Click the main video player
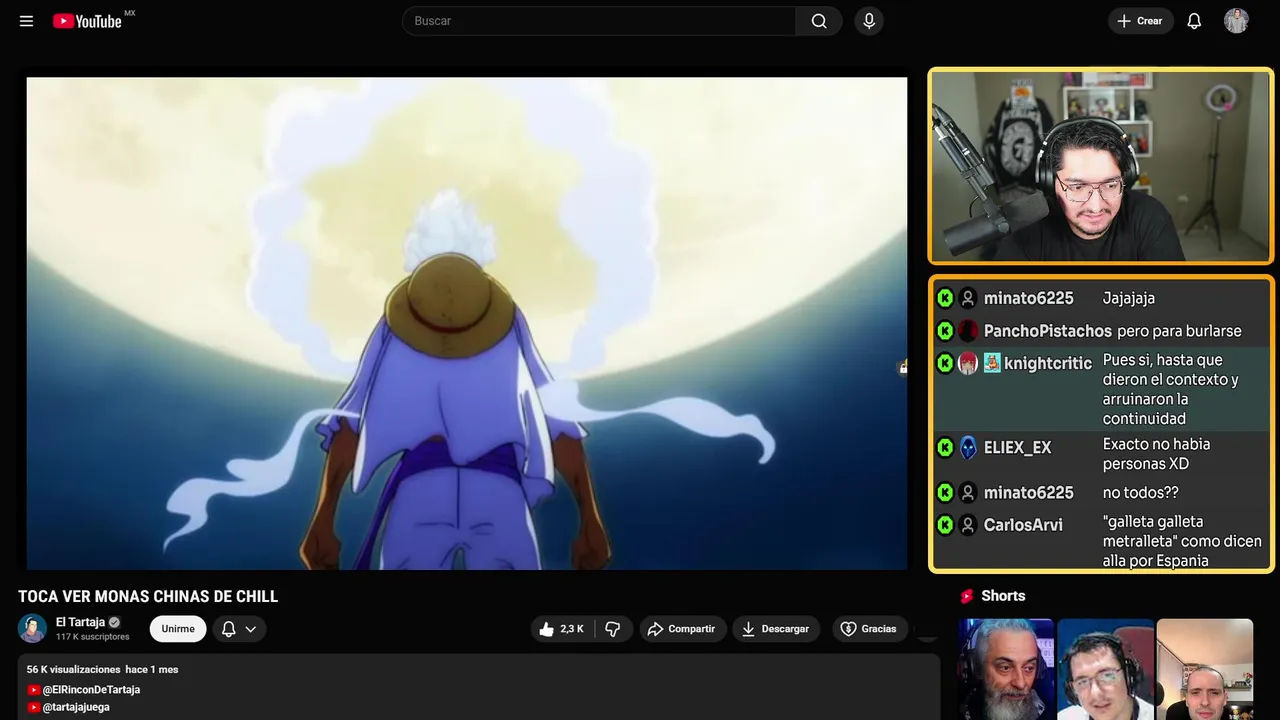The width and height of the screenshot is (1280, 720). point(467,323)
